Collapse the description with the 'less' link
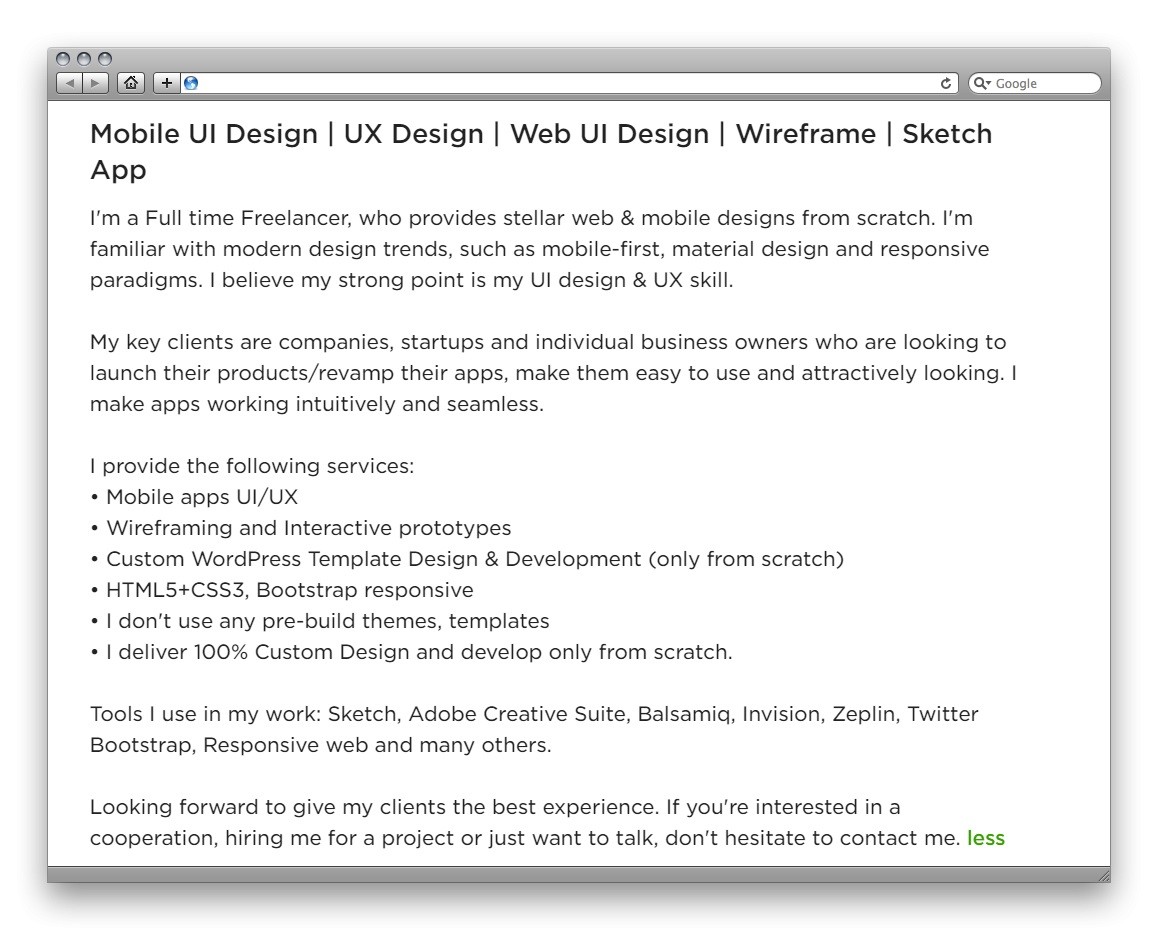This screenshot has width=1158, height=930. pos(986,838)
